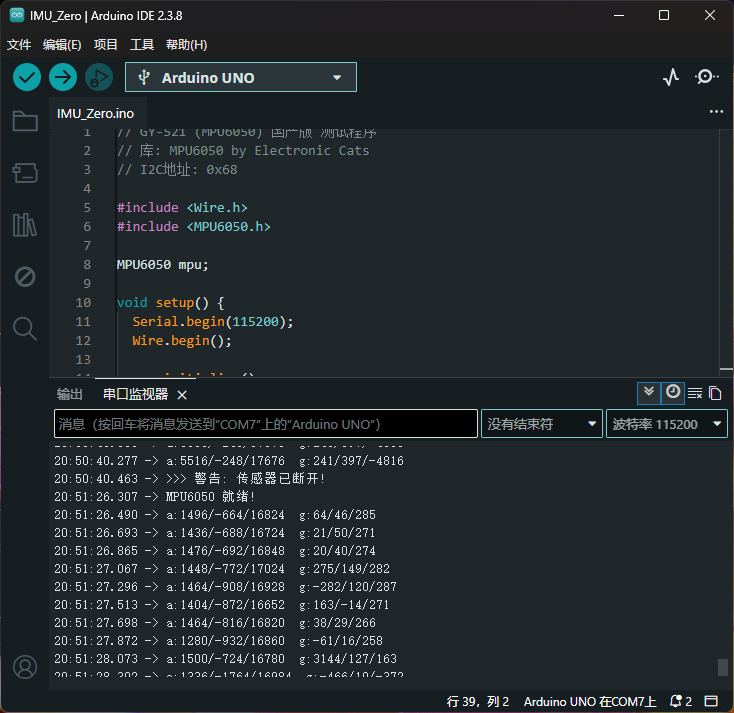Screen dimensions: 734x713
Task: Click the serial message input field
Action: (265, 424)
